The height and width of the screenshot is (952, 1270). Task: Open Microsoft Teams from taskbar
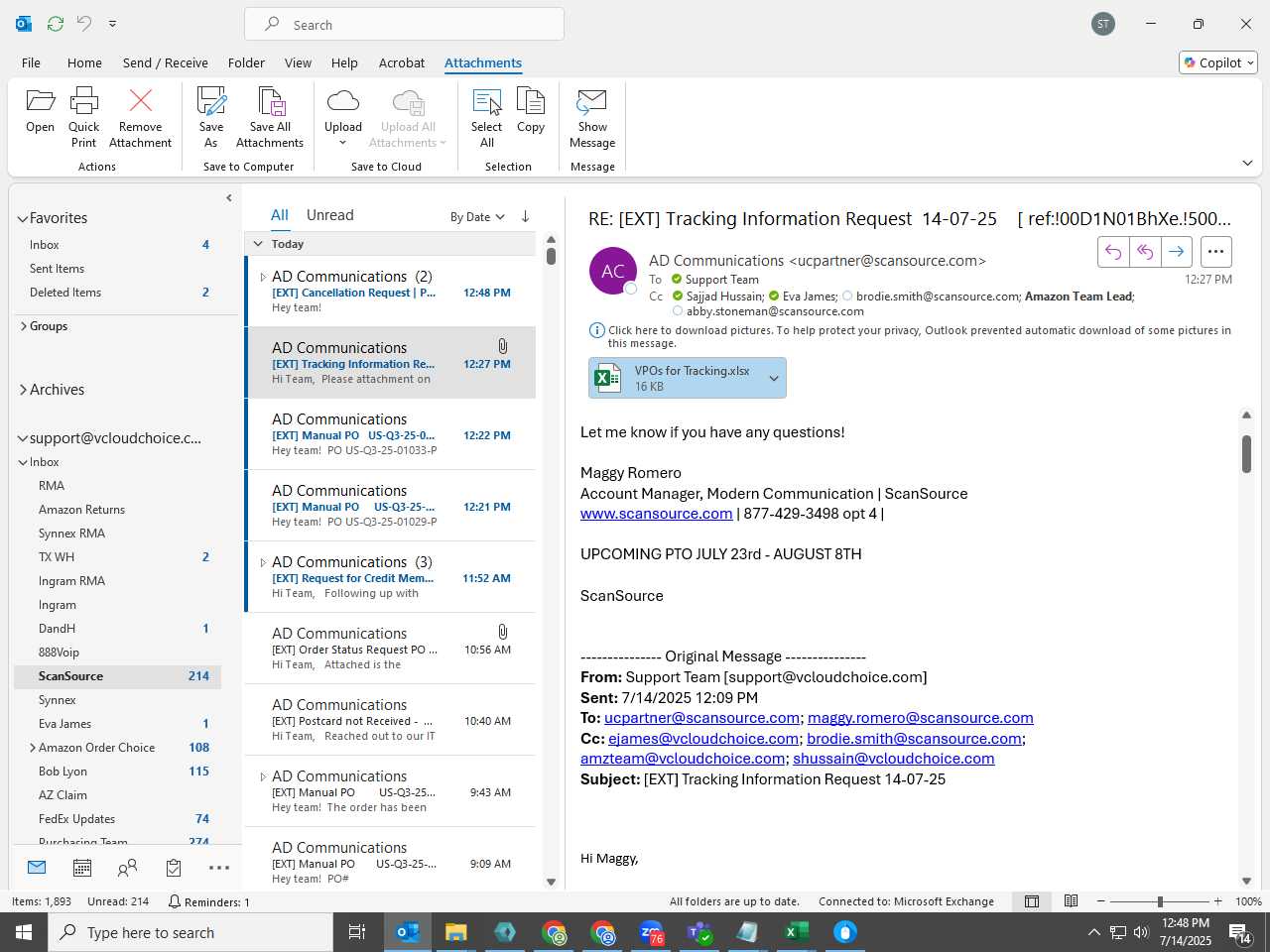point(699,932)
